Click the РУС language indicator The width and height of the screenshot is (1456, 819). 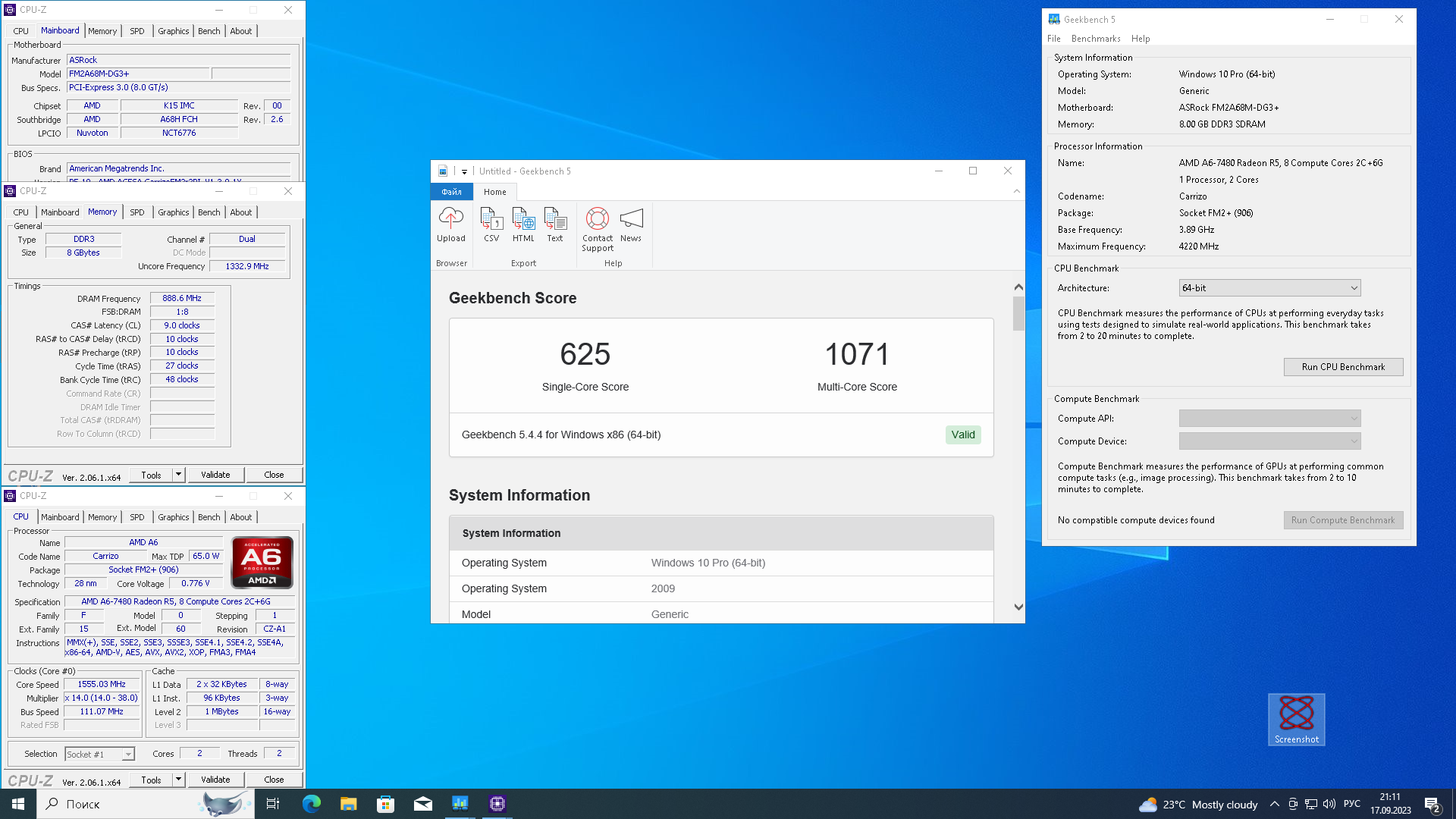point(1352,804)
